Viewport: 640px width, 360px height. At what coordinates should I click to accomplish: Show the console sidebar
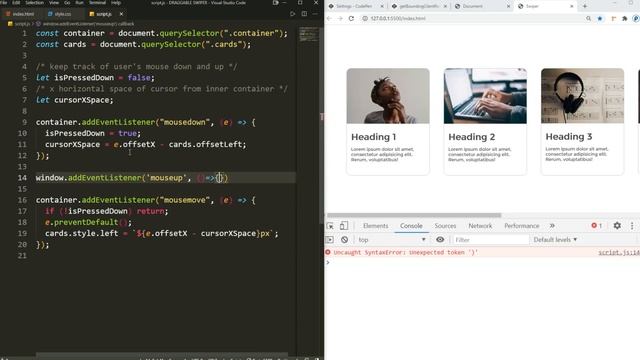329,240
